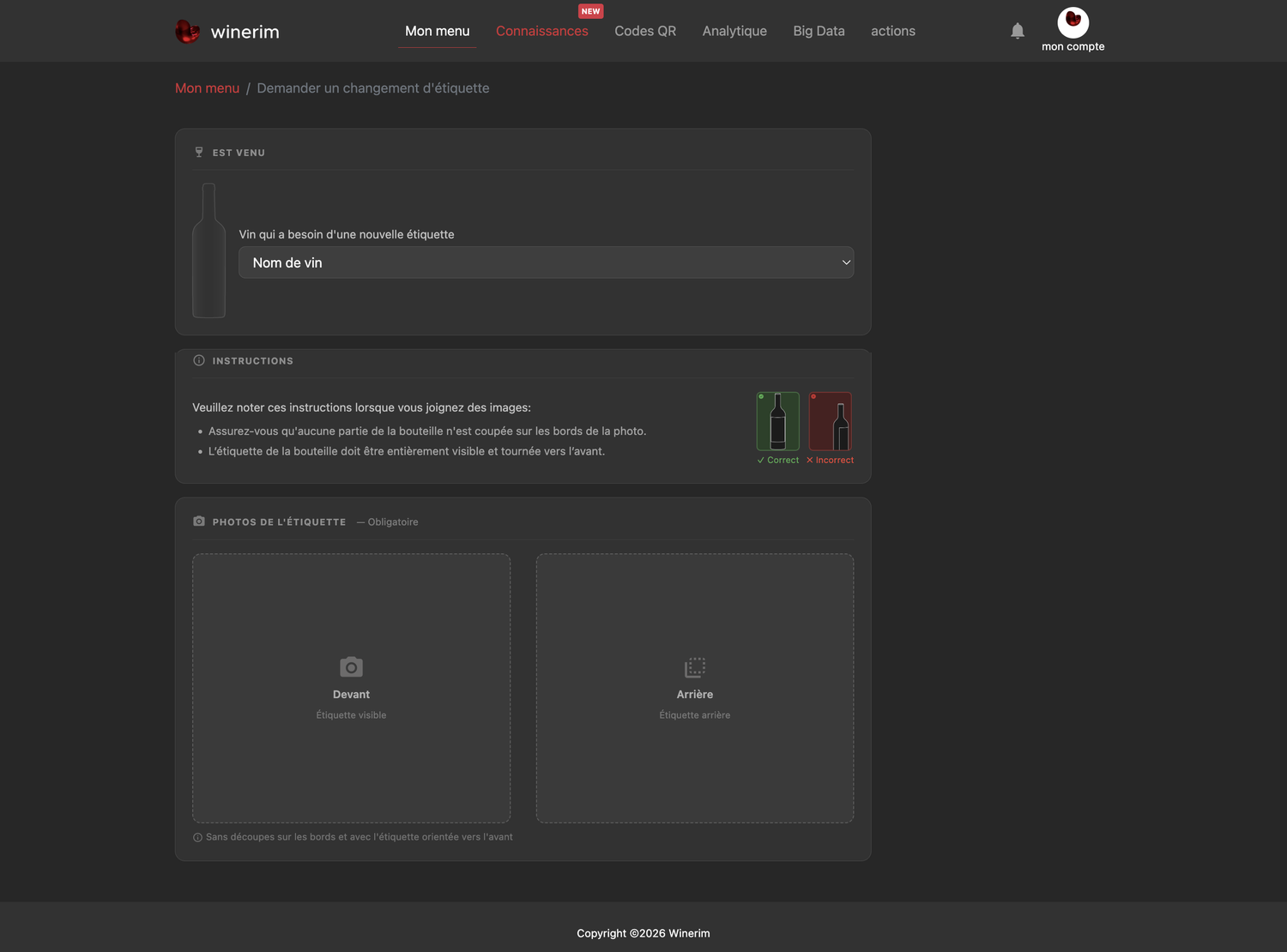
Task: Open the Big Data page
Action: point(819,31)
